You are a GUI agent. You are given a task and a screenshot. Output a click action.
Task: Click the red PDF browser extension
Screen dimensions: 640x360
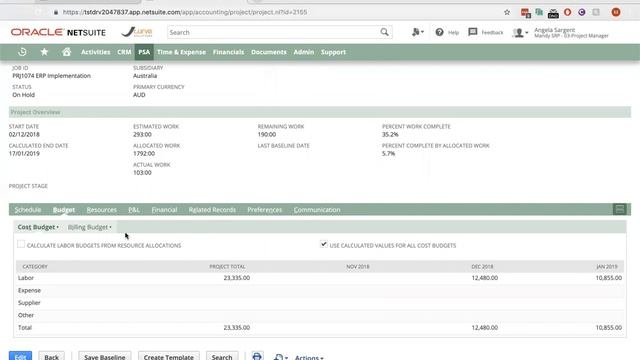[x=526, y=13]
